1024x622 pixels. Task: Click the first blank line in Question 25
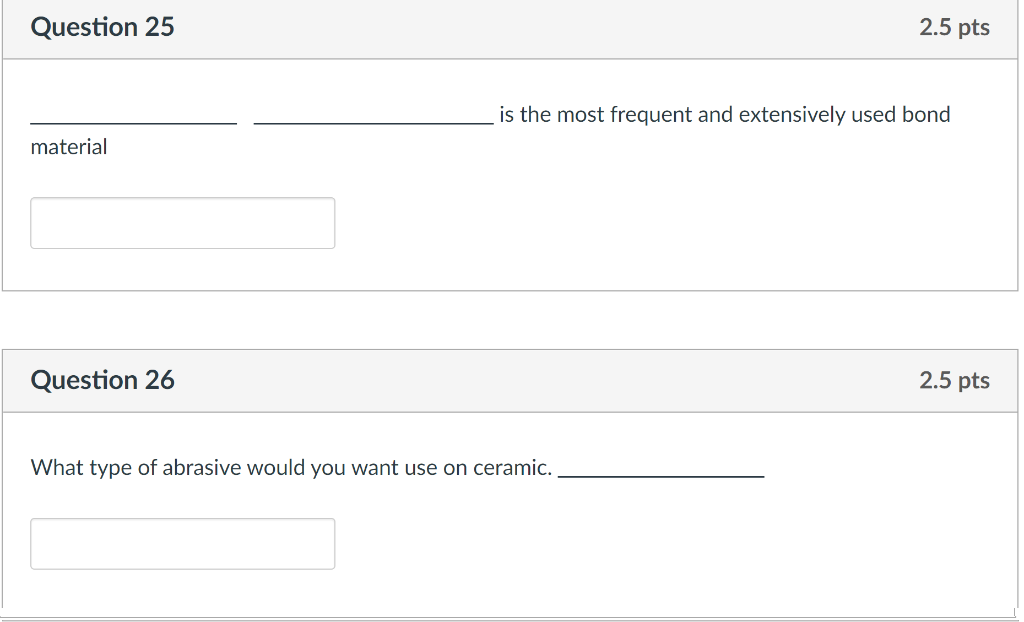(x=134, y=119)
